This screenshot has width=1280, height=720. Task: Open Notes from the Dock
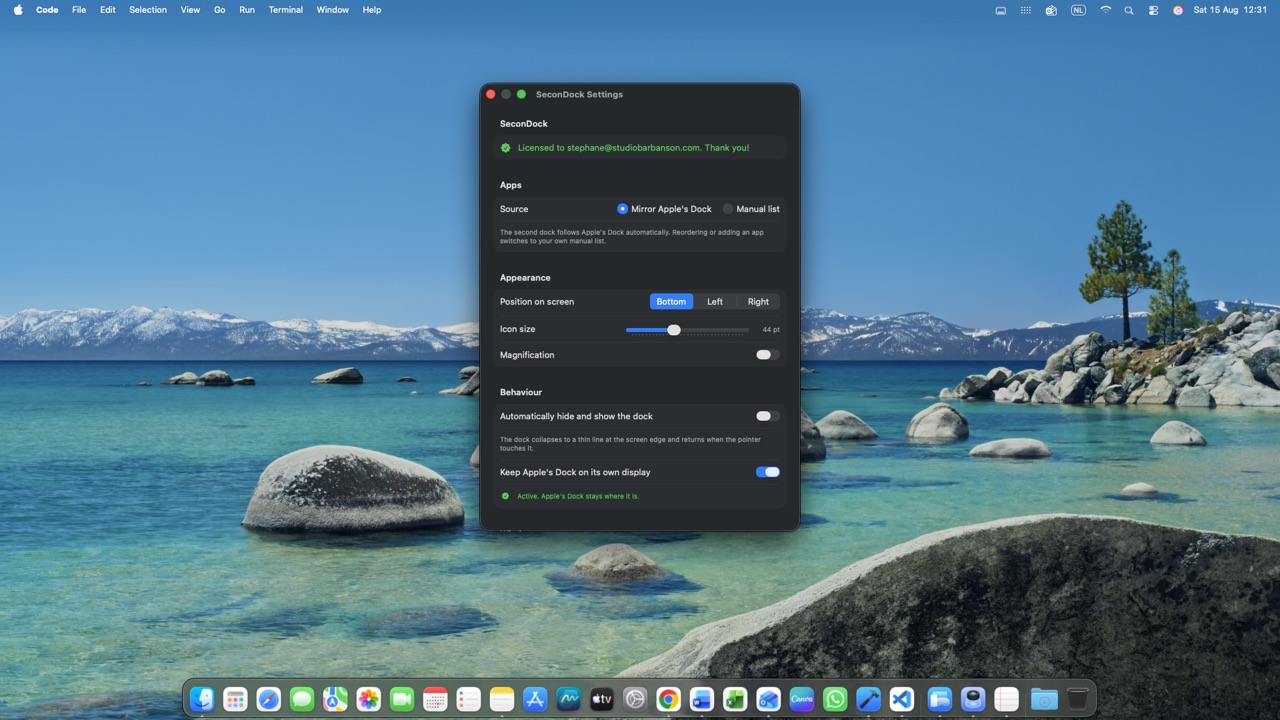502,699
